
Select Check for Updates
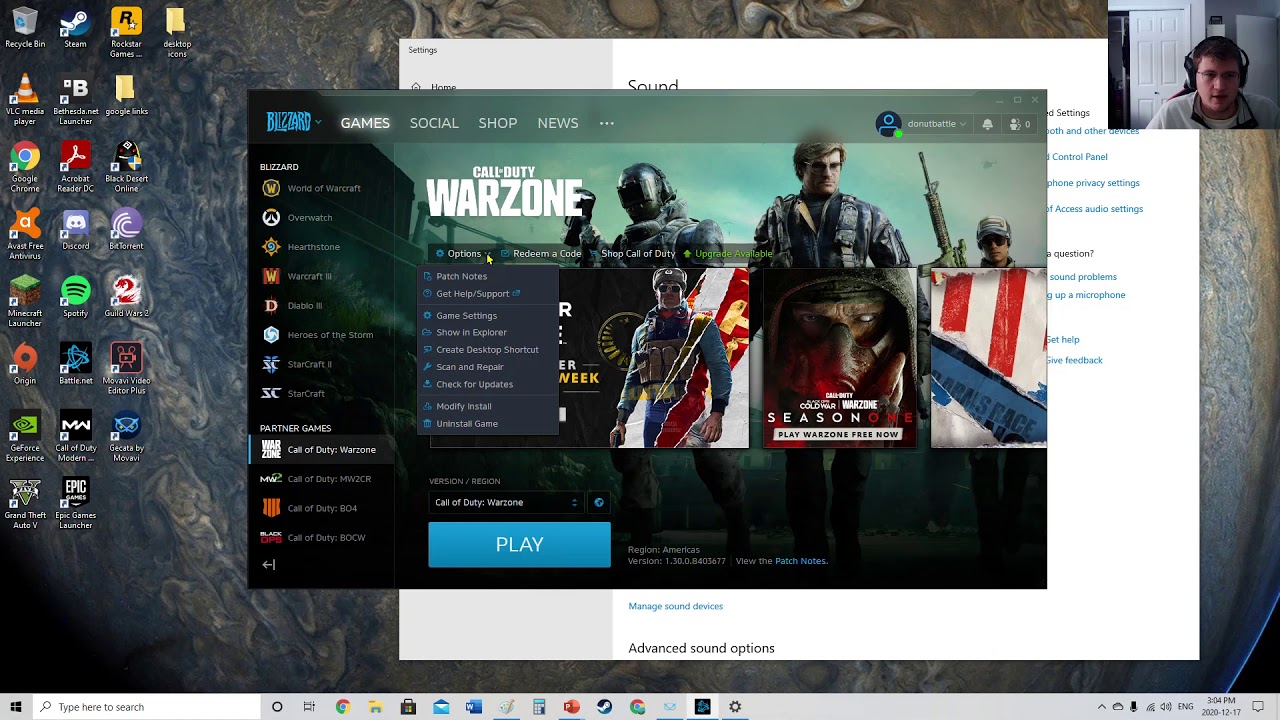pos(474,384)
